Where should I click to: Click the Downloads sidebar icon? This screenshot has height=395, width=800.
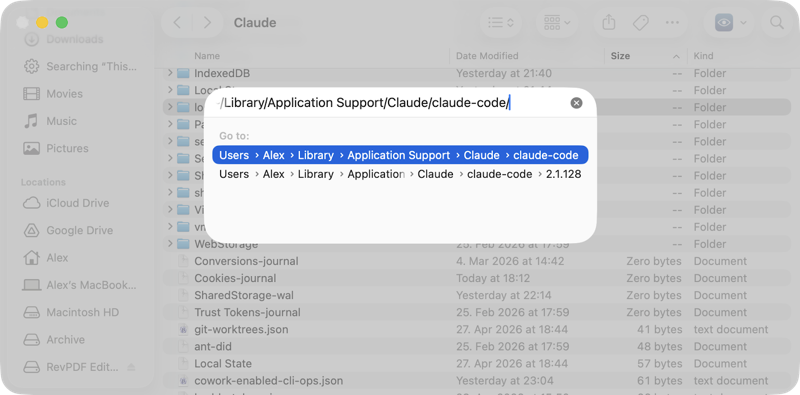32,39
